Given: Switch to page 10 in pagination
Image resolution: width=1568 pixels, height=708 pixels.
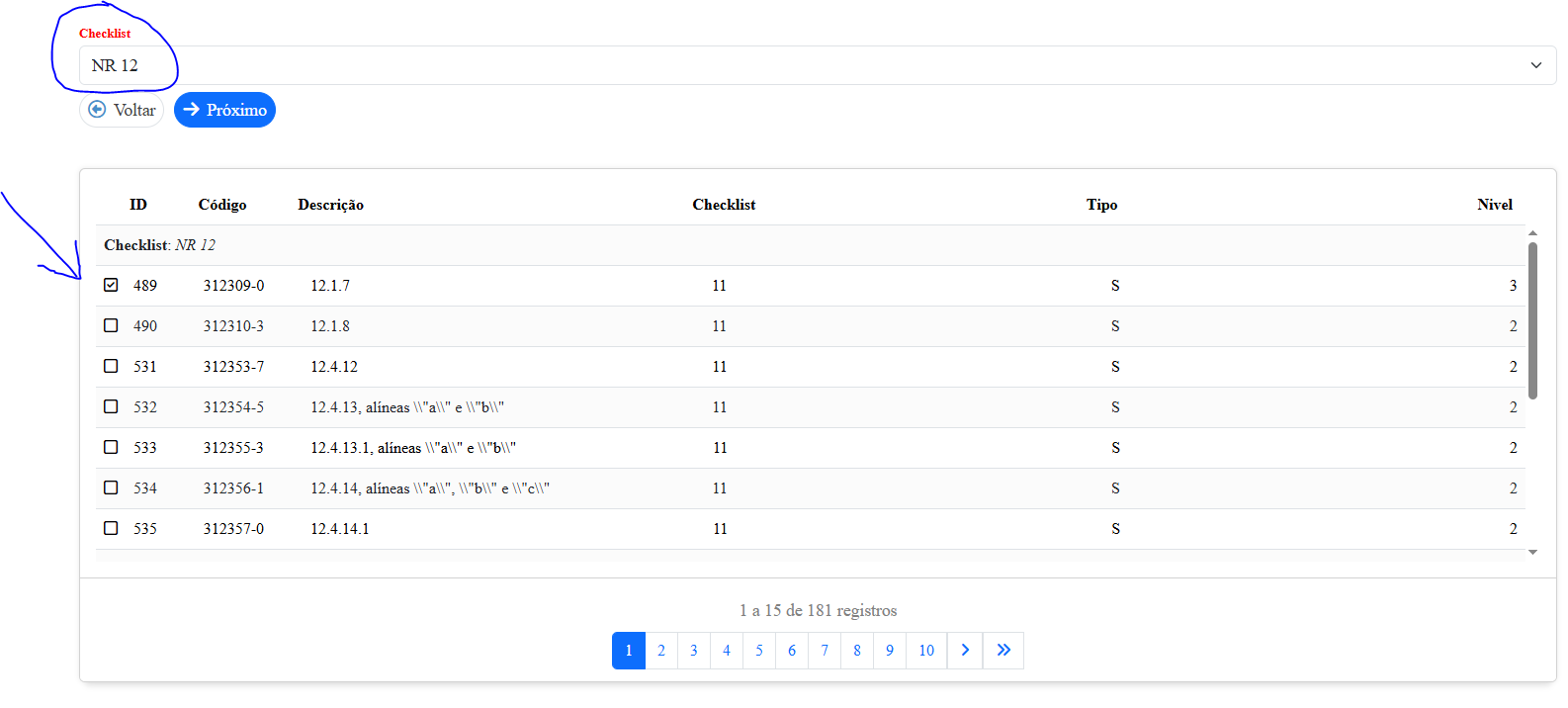Looking at the screenshot, I should pyautogui.click(x=926, y=650).
